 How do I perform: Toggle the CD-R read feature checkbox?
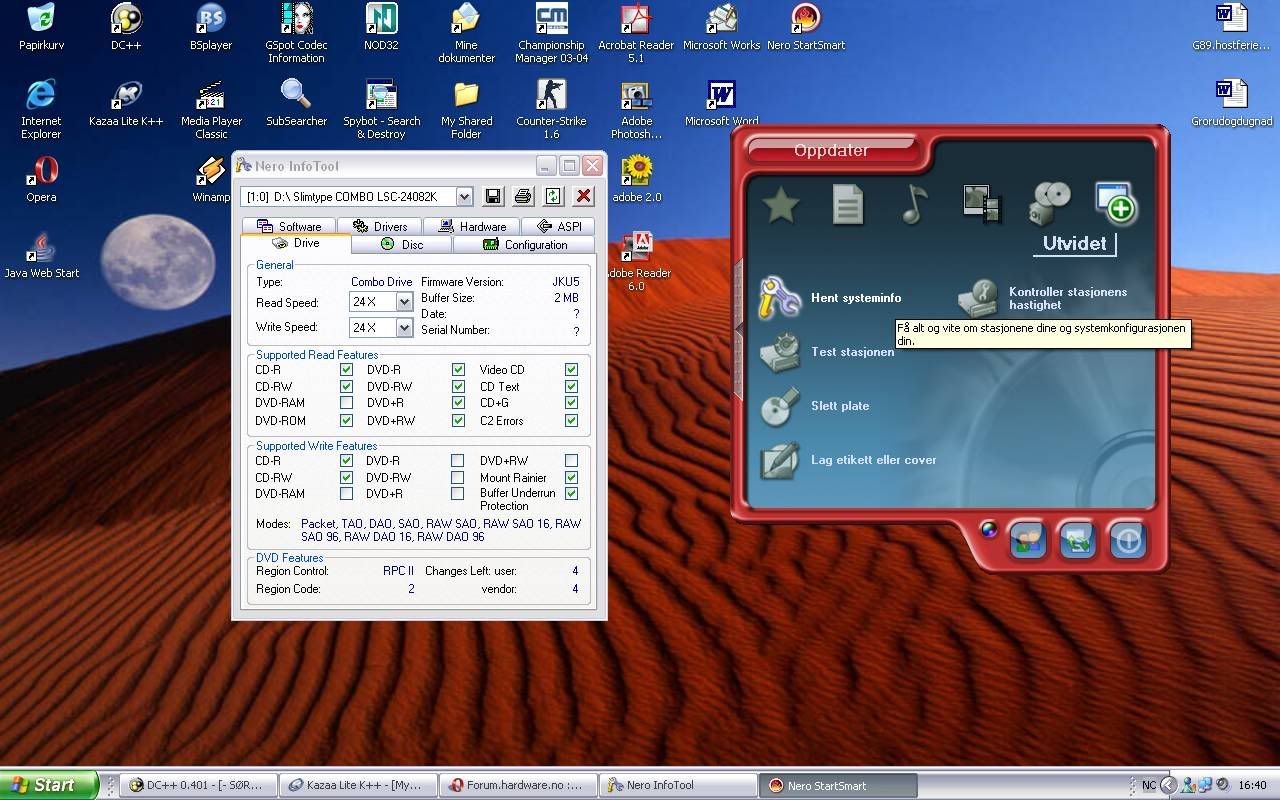[346, 370]
